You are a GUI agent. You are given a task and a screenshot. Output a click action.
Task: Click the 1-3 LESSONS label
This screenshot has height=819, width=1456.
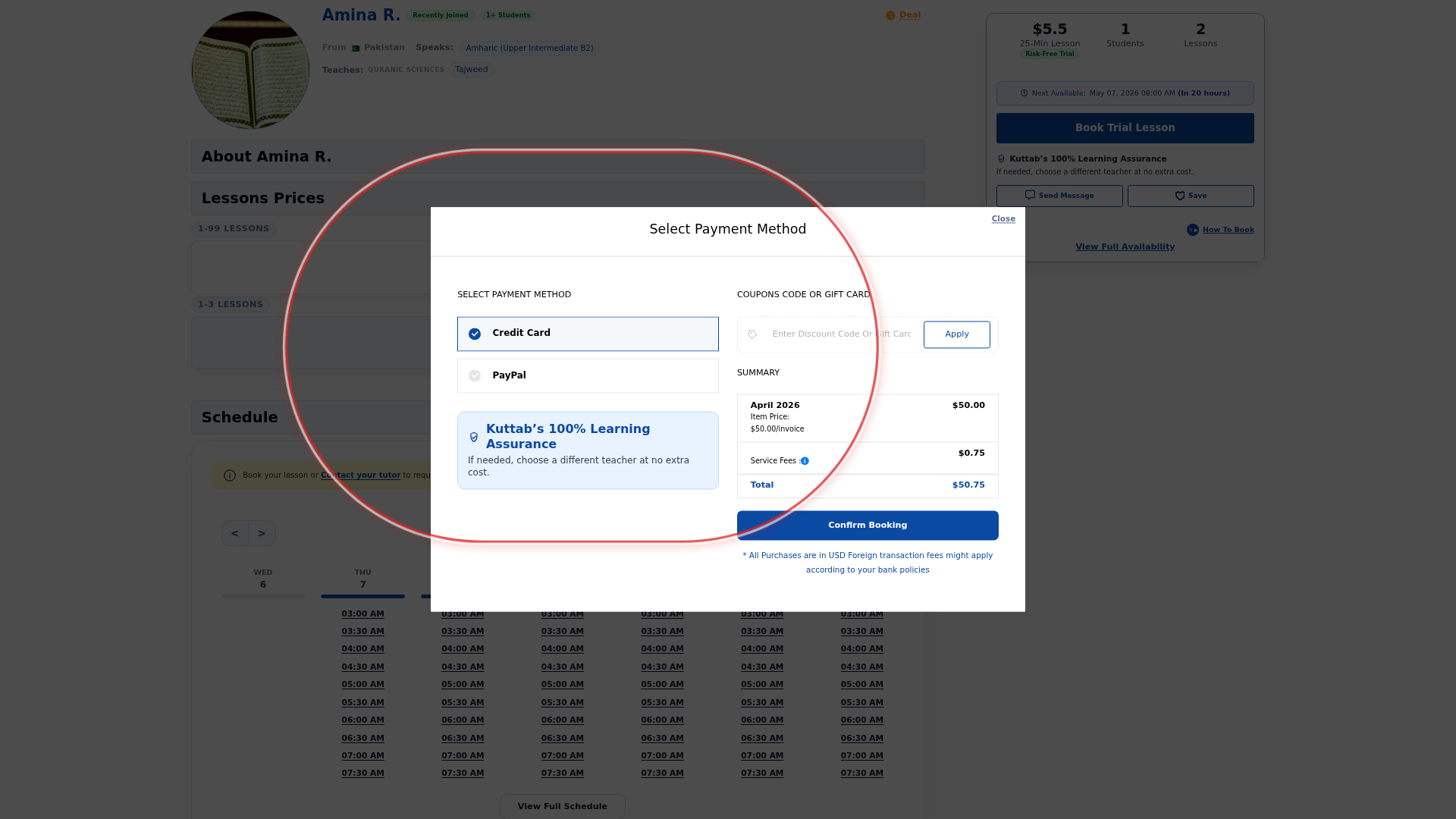coord(231,305)
